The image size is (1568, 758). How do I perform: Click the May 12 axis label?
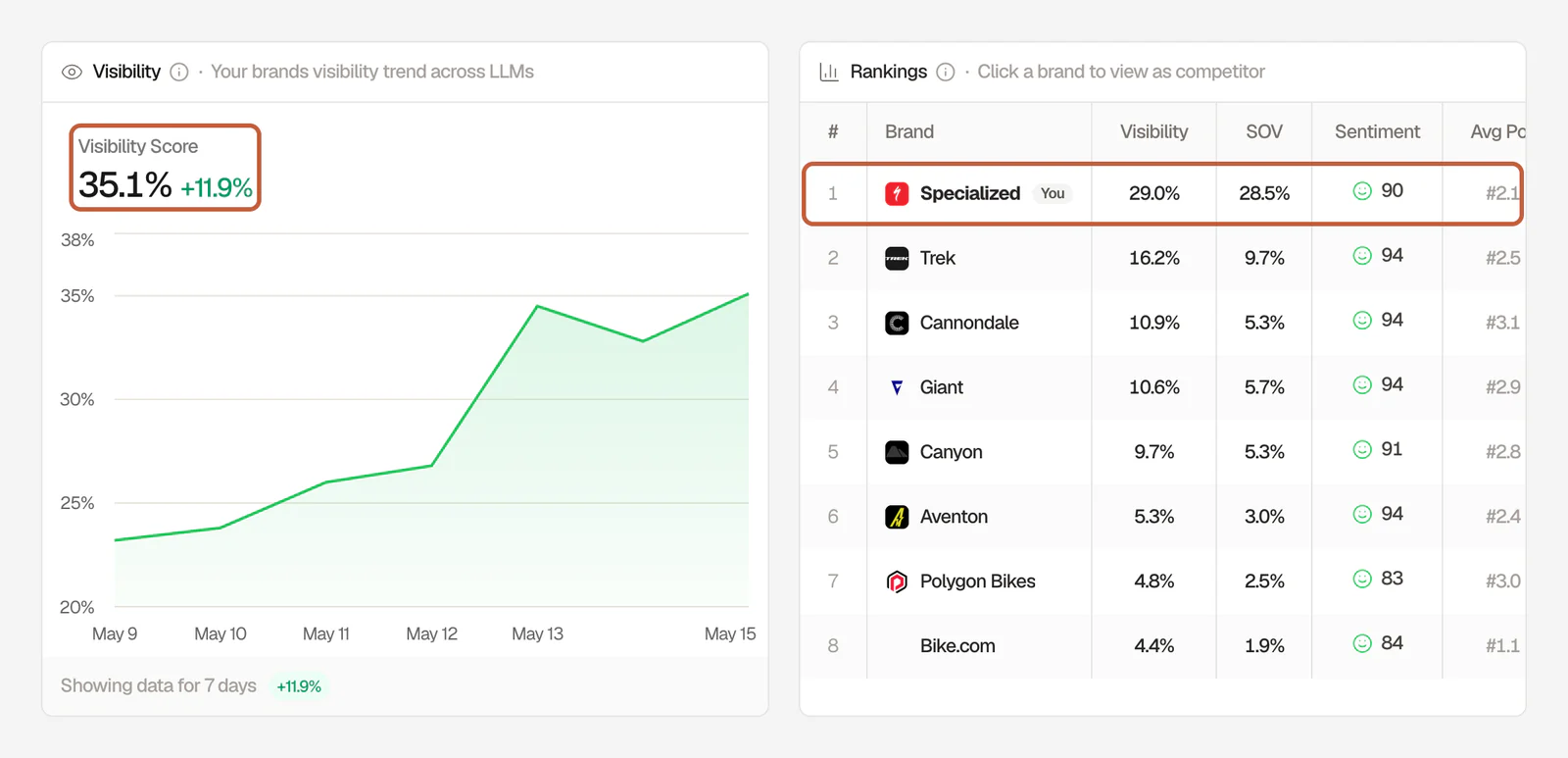pos(432,633)
